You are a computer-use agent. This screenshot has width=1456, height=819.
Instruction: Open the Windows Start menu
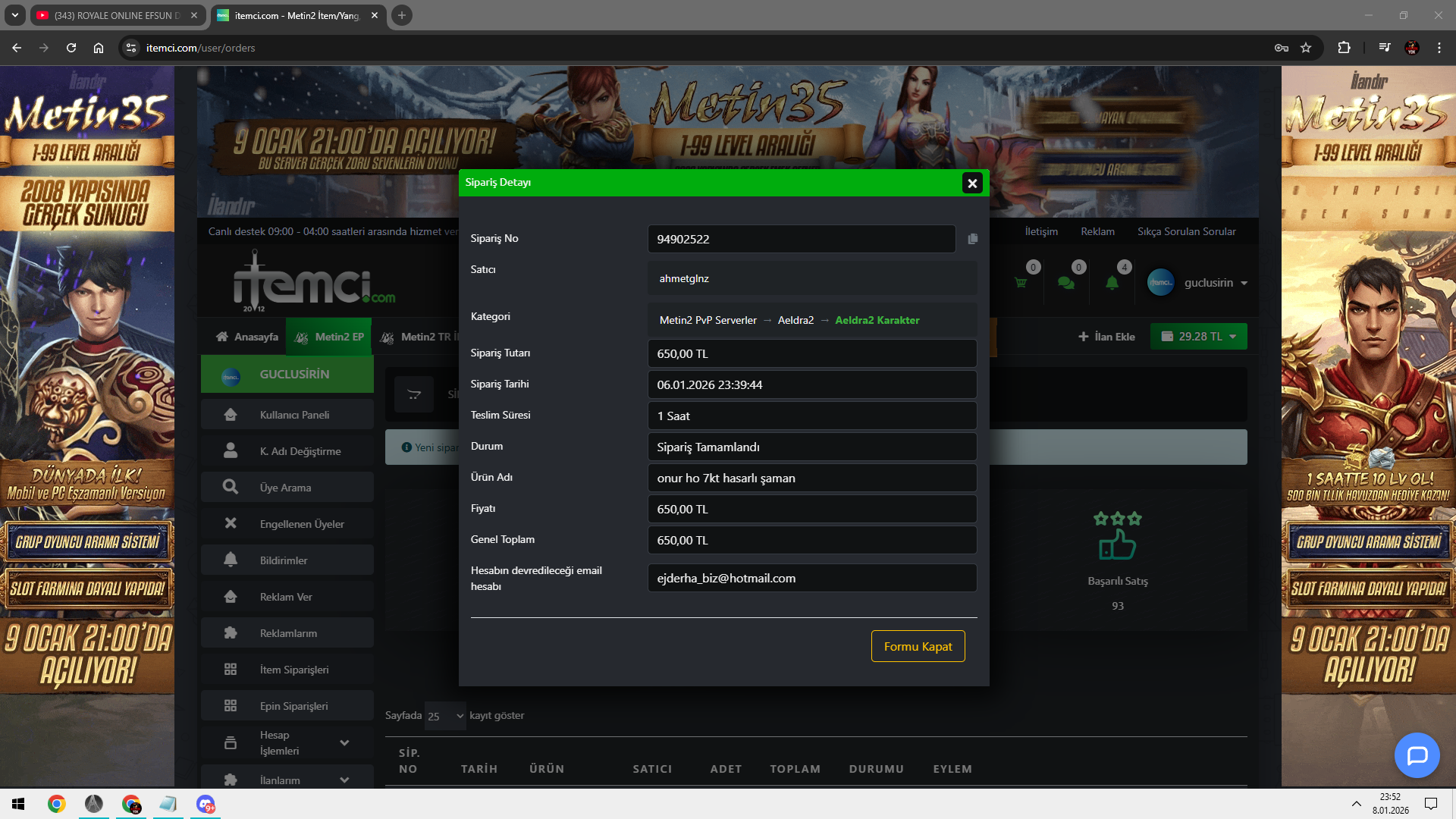coord(19,804)
